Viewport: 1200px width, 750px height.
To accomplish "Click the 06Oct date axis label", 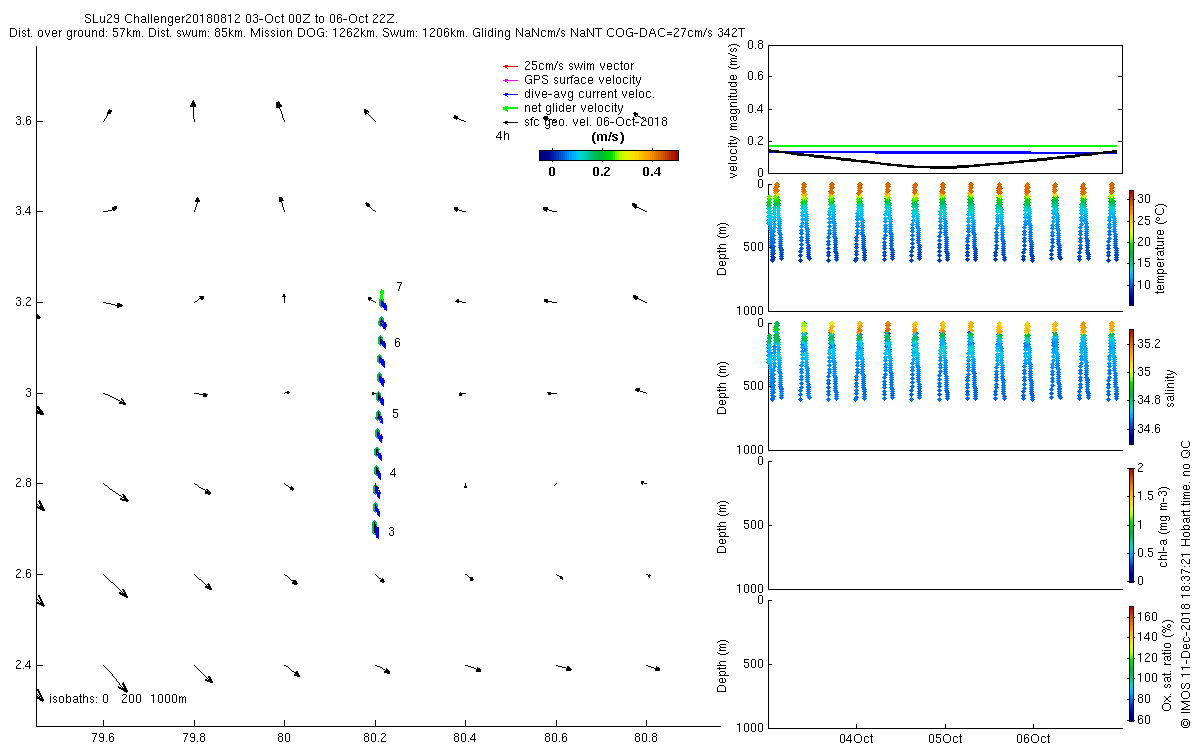I will pos(1032,739).
